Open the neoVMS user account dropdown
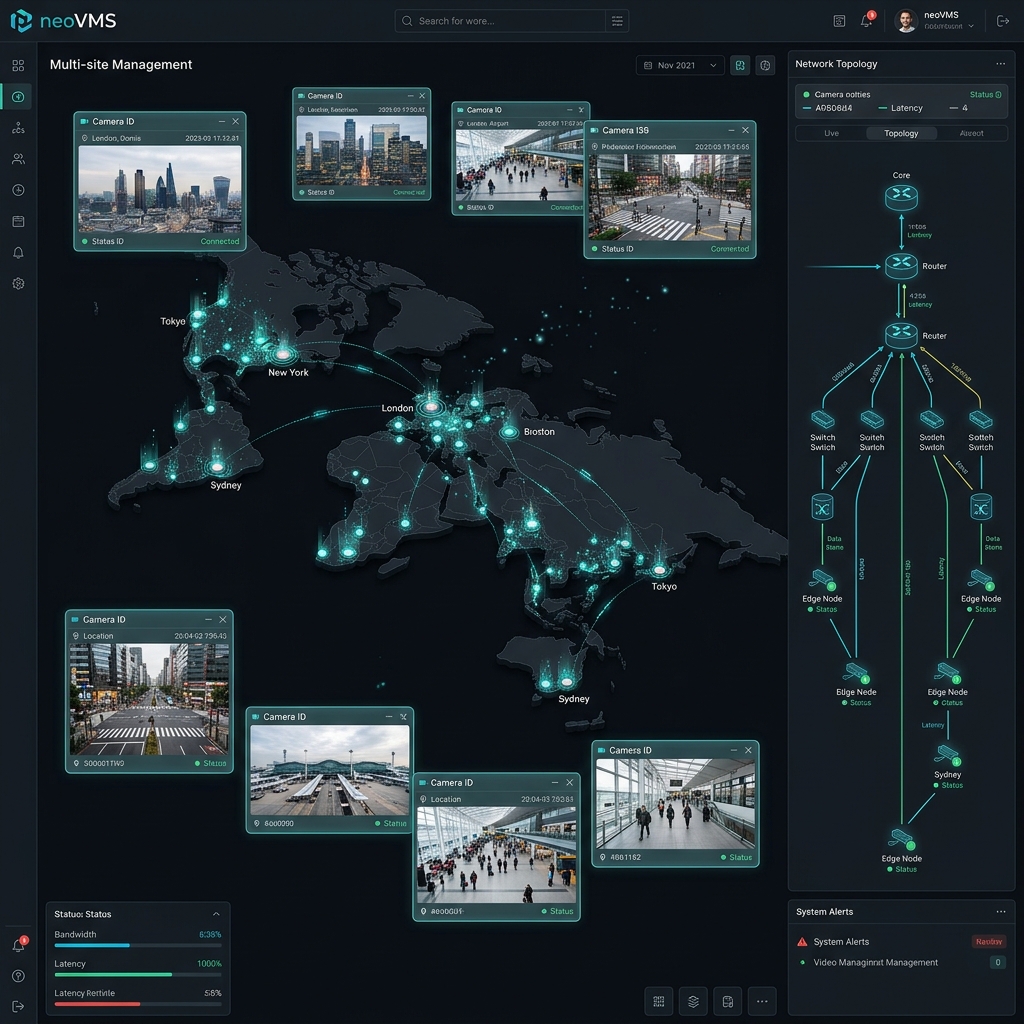Image resolution: width=1024 pixels, height=1024 pixels. pos(935,21)
